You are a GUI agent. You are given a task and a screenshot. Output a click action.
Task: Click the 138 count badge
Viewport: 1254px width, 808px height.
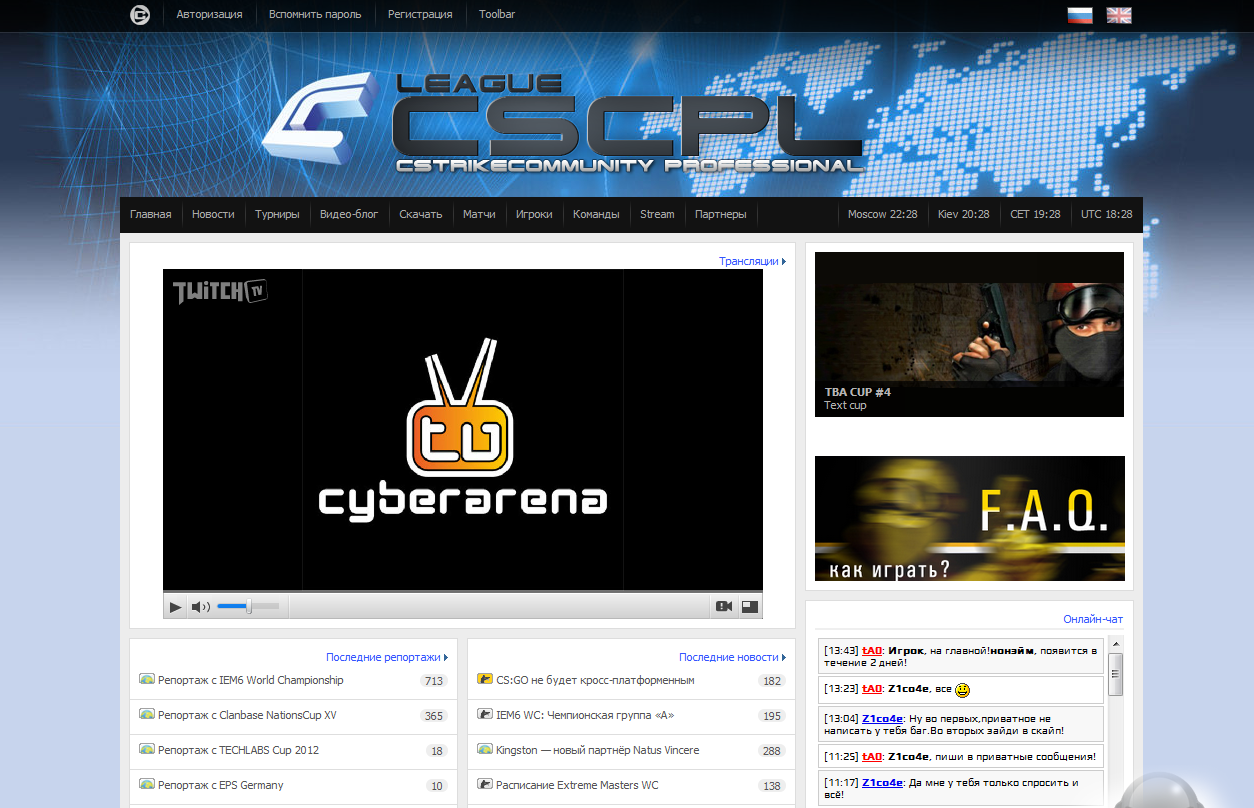point(772,786)
